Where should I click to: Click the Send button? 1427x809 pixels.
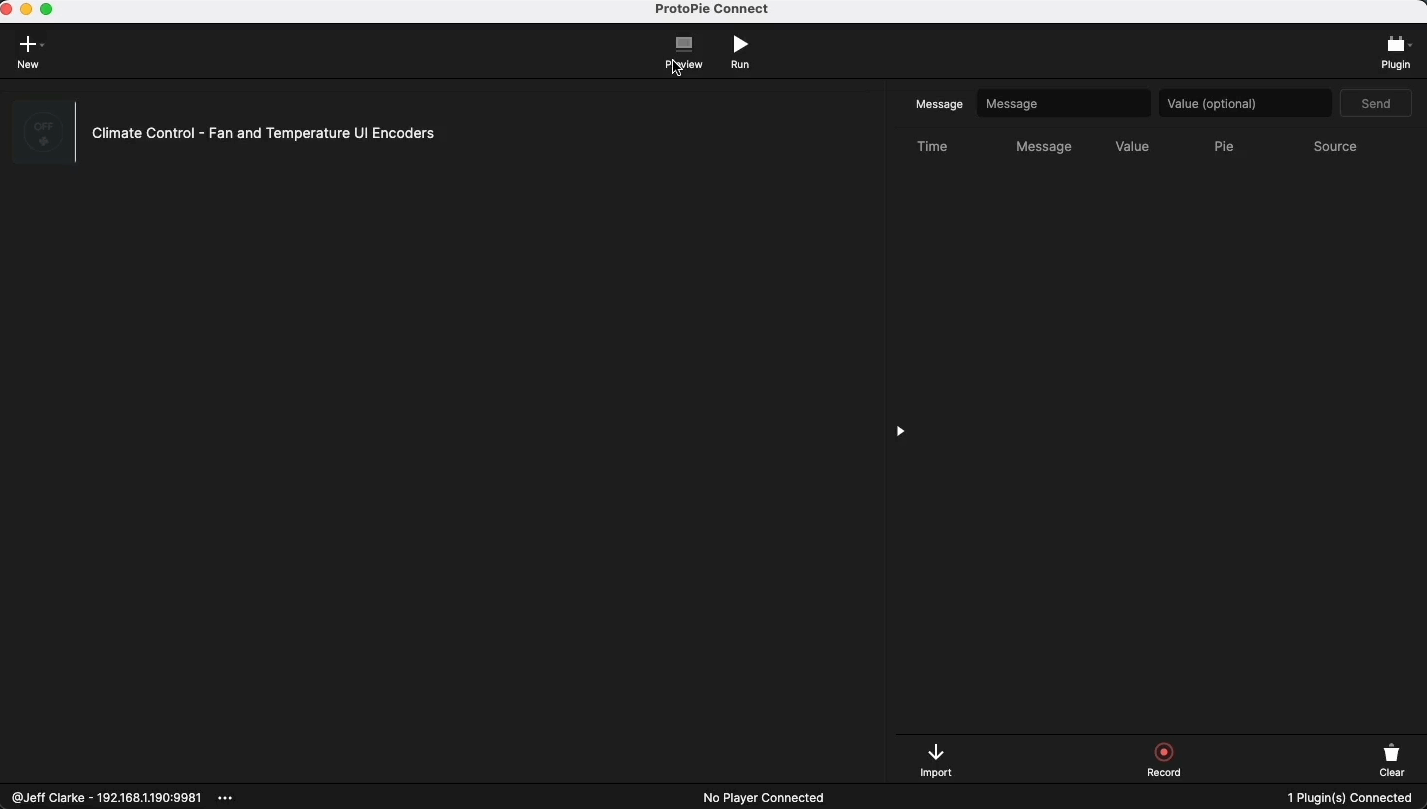(x=1376, y=103)
